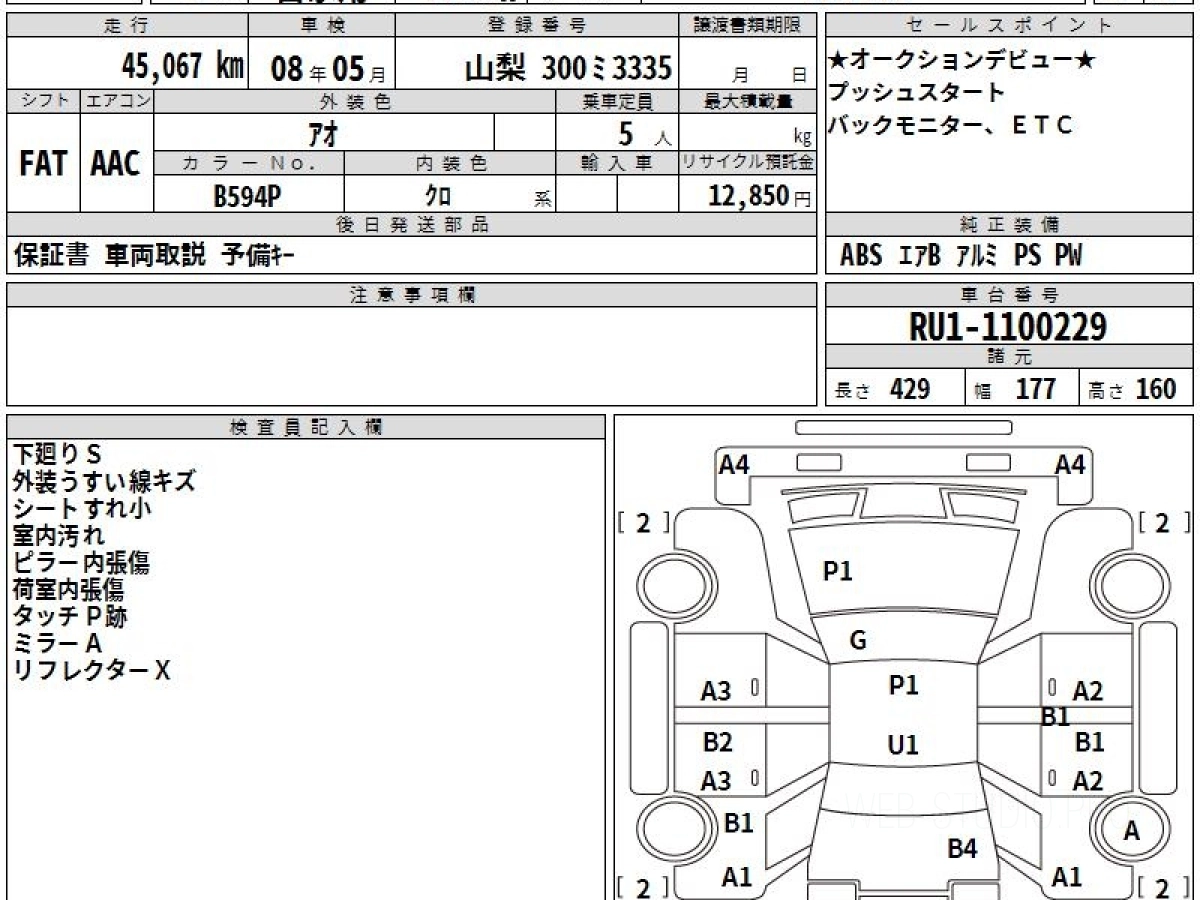Screen dimensions: 1200x900
Task: Select inspector note リフレクターX
Action: click(x=91, y=670)
